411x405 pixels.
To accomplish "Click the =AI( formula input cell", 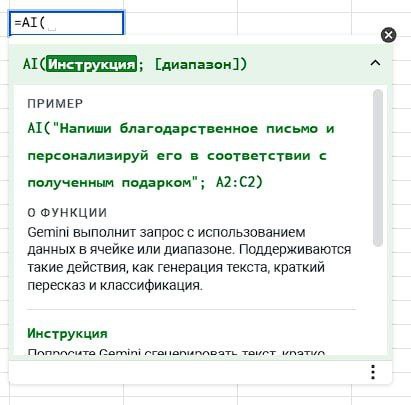I will pyautogui.click(x=66, y=23).
